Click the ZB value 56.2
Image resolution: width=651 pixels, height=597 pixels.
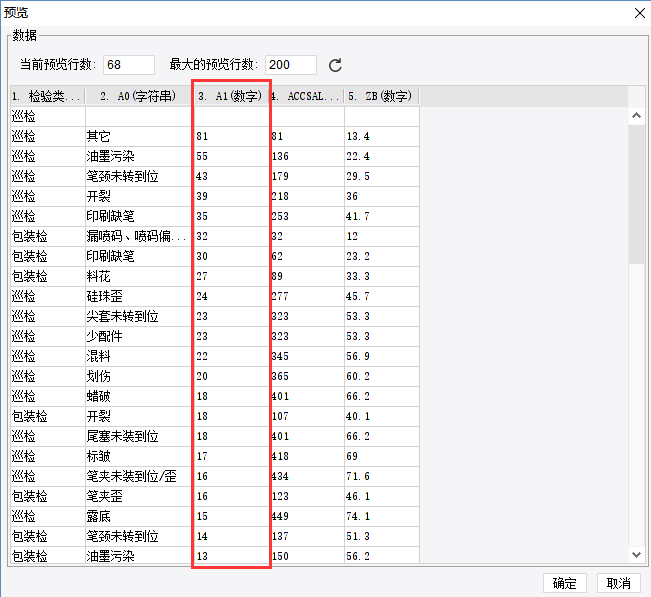(382, 556)
